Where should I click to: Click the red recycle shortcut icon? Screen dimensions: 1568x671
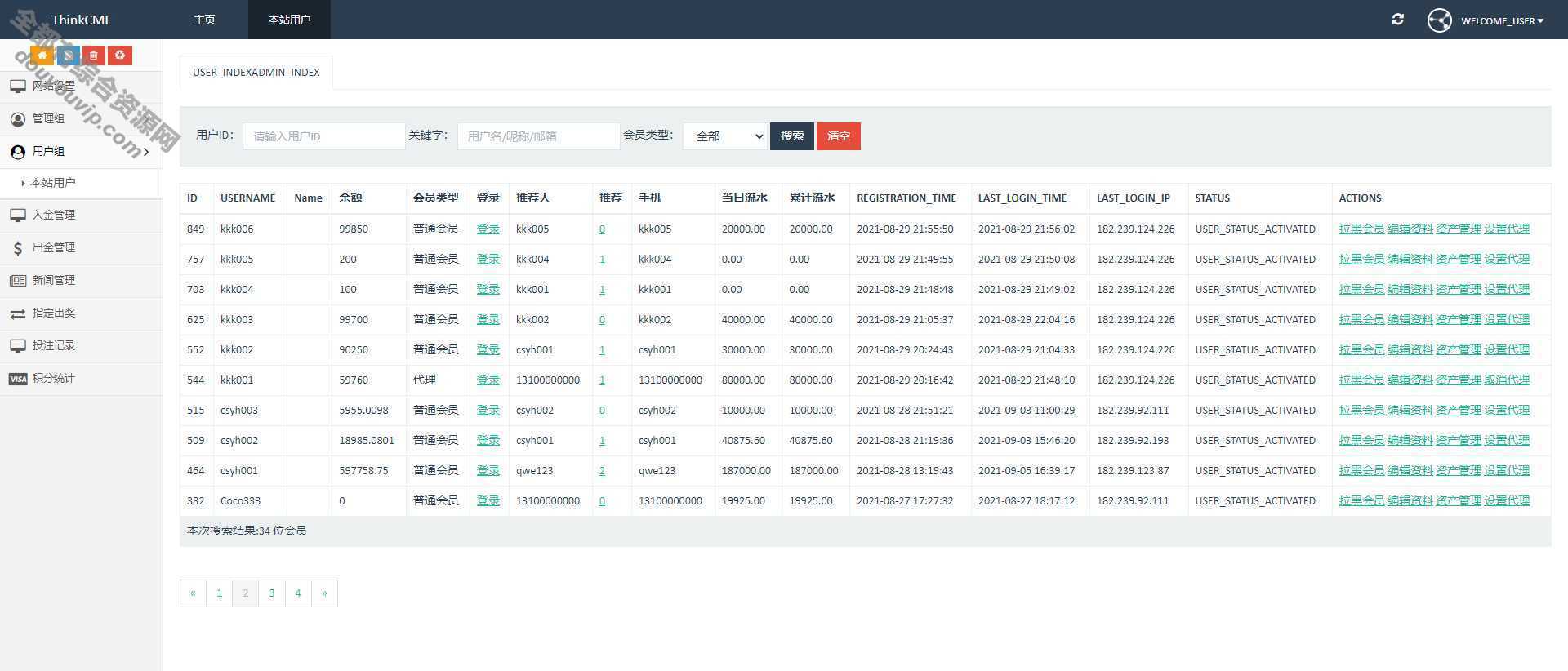(120, 56)
